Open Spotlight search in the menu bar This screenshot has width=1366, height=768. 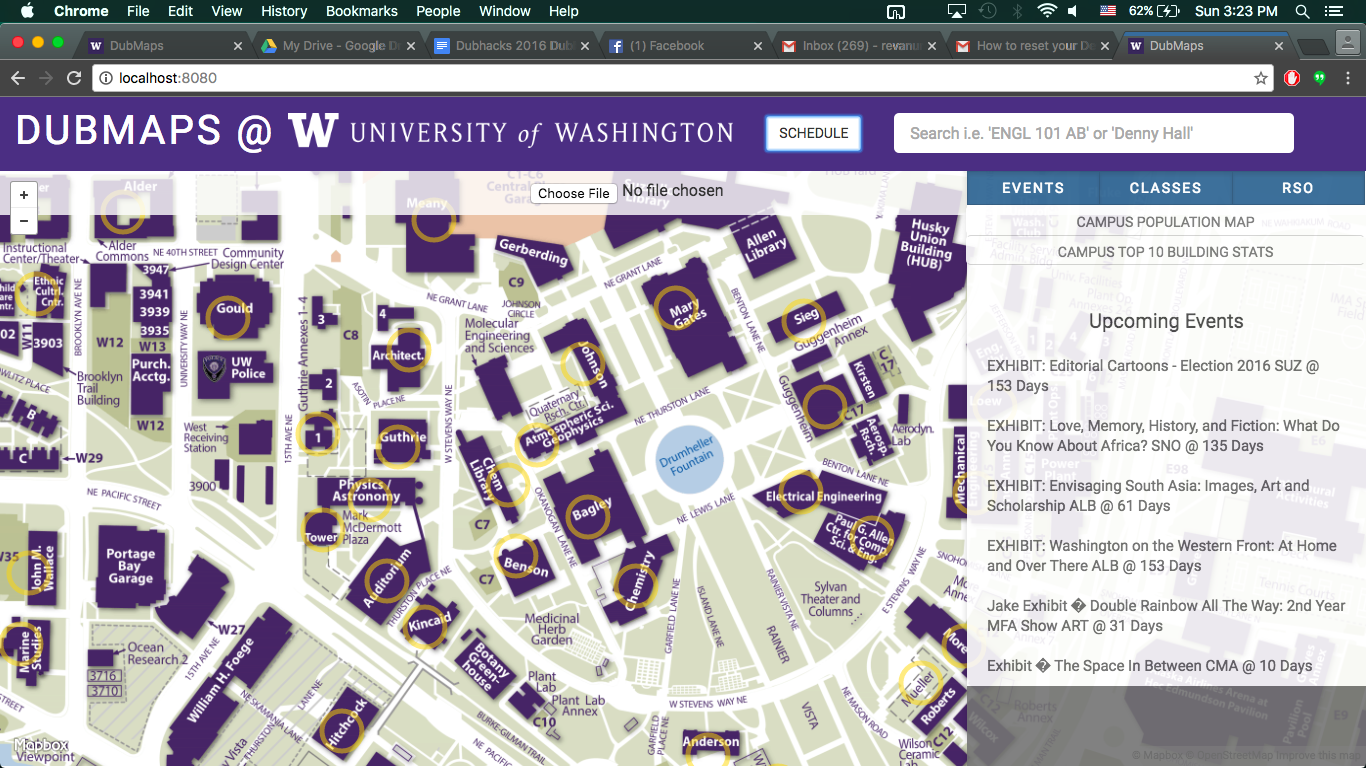pyautogui.click(x=1302, y=11)
